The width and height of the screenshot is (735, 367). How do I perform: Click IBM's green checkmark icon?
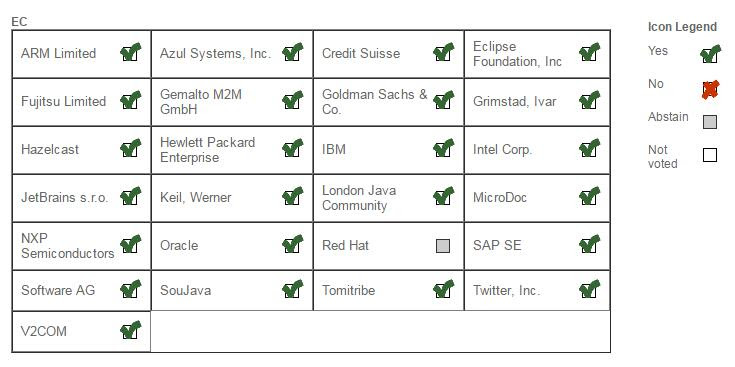443,148
